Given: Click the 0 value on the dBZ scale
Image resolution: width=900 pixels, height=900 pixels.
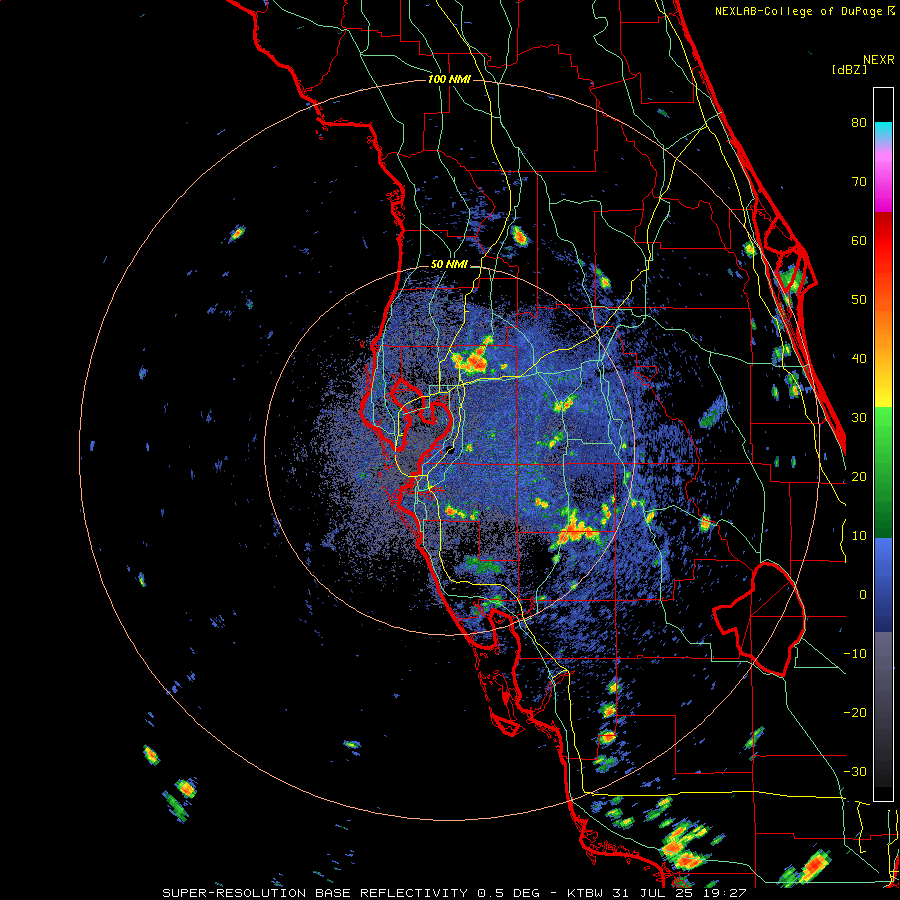Looking at the screenshot, I should [x=863, y=595].
